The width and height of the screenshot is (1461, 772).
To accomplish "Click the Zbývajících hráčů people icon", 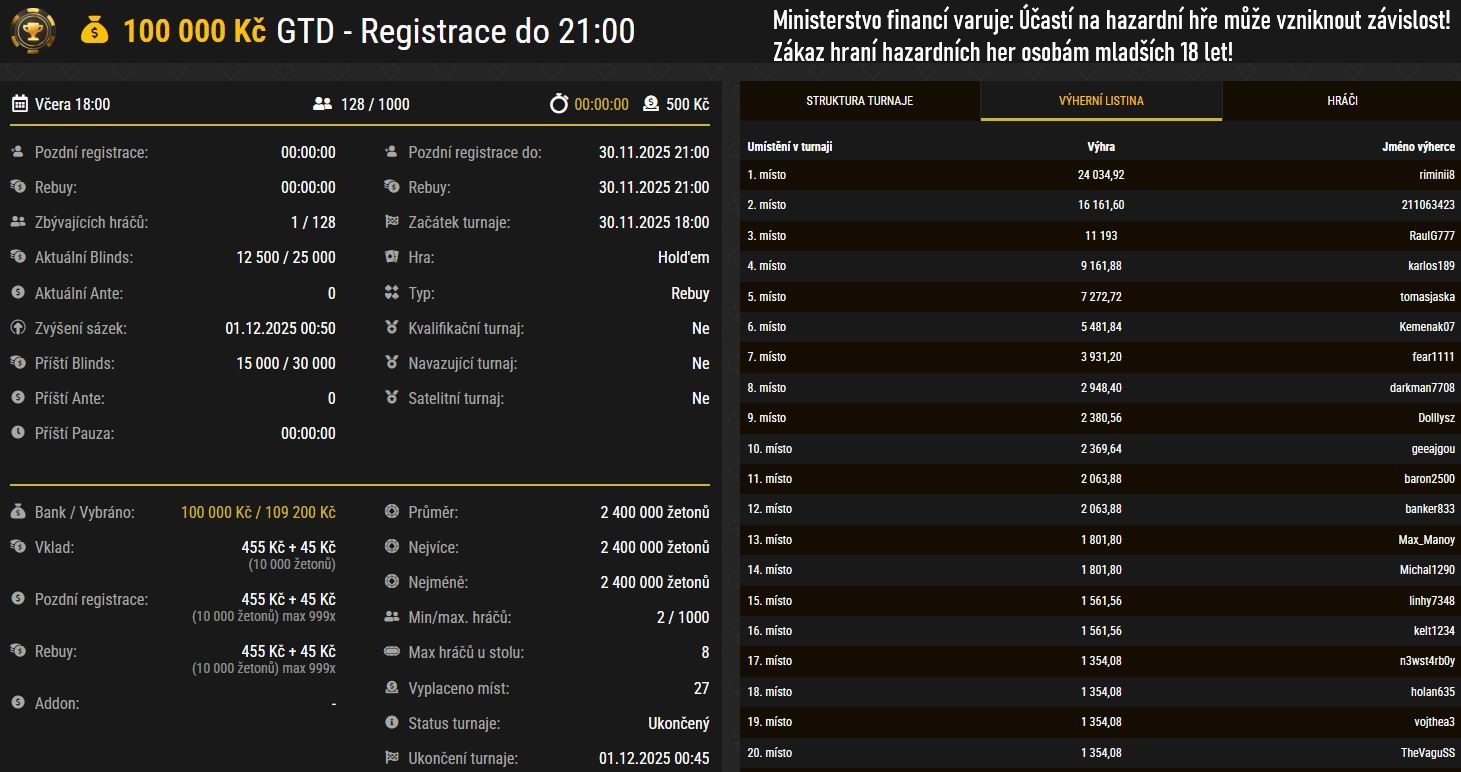I will (x=18, y=222).
